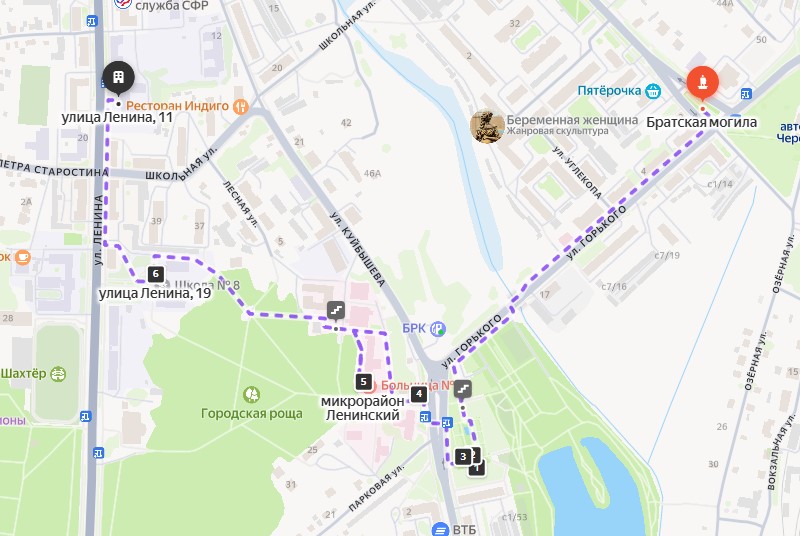Click the stairs marker near Горького street

463,389
